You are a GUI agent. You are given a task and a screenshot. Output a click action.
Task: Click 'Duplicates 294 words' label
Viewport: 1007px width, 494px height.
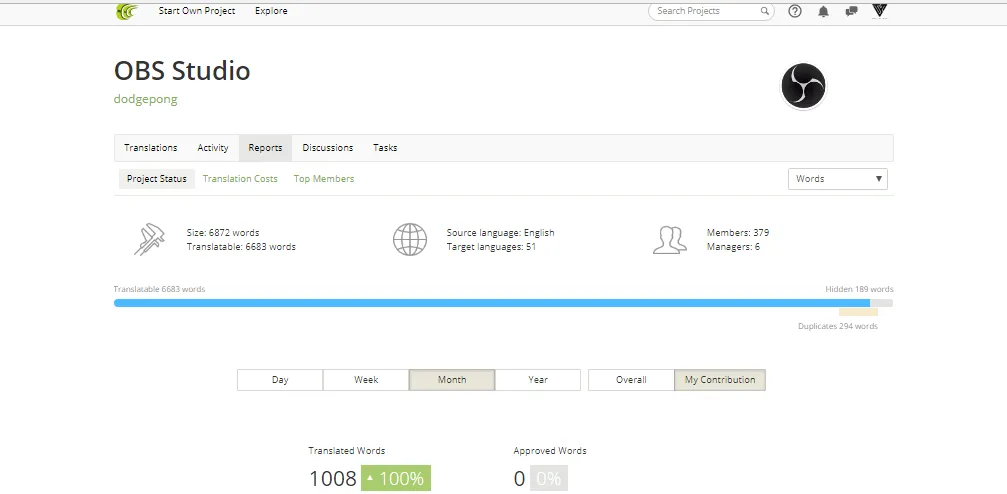(838, 326)
